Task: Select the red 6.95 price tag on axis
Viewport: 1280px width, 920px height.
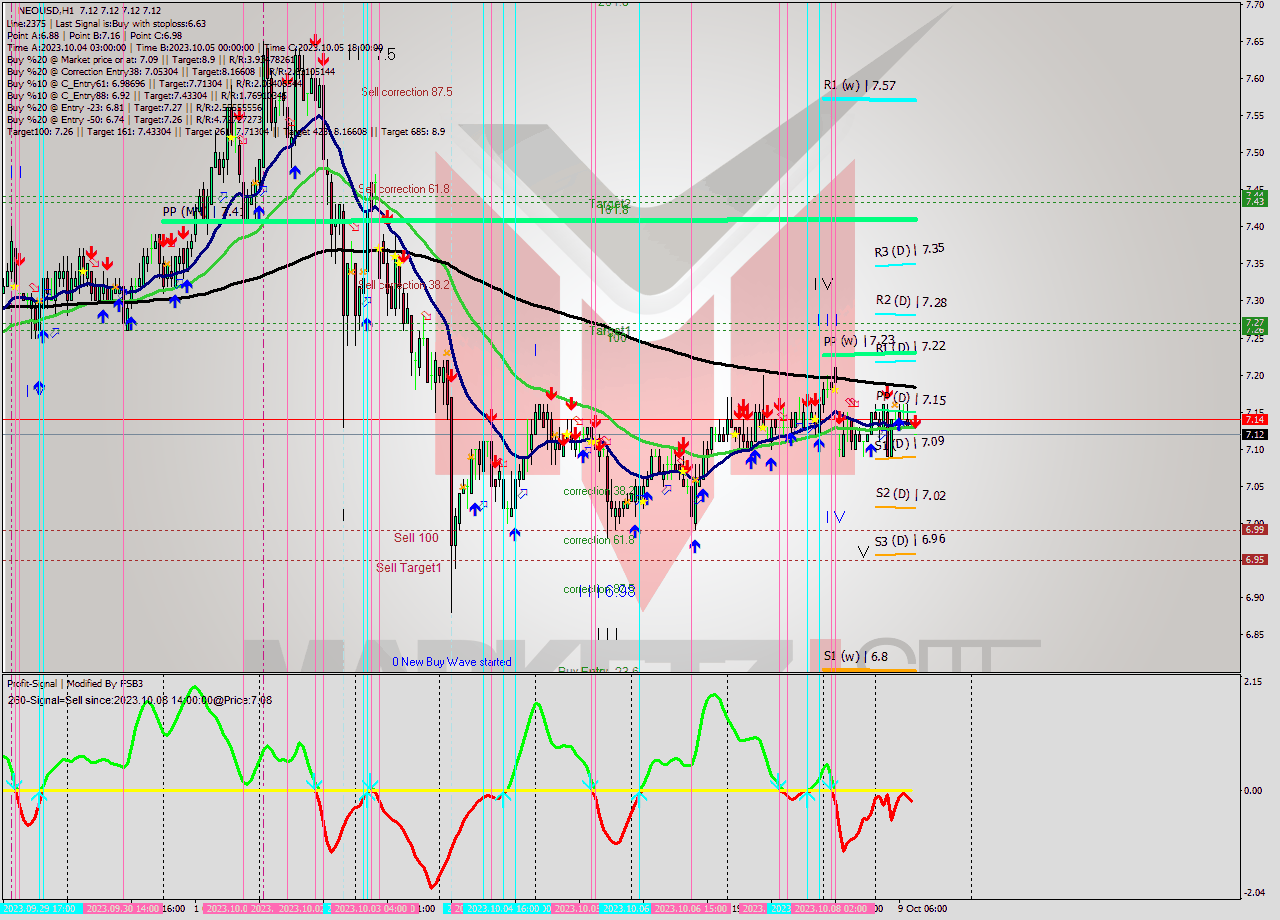Action: 1254,559
